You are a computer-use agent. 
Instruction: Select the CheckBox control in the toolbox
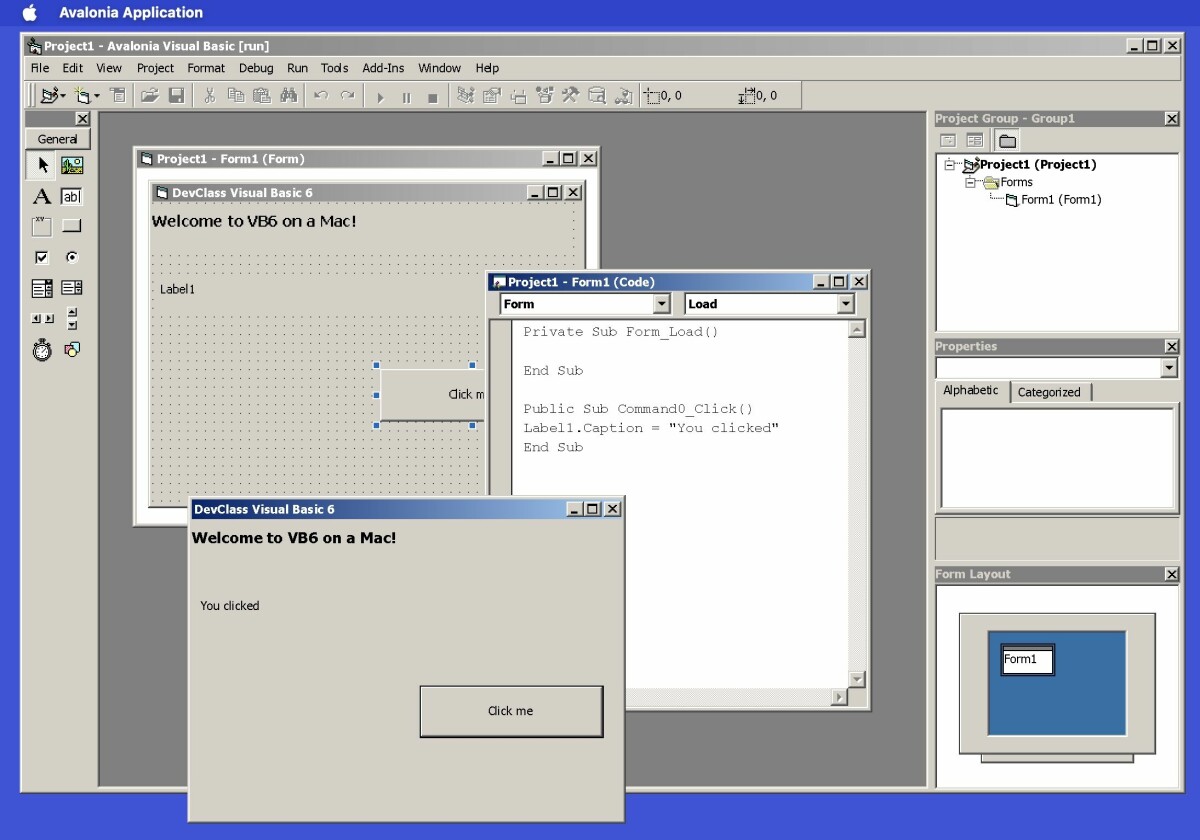click(x=41, y=257)
